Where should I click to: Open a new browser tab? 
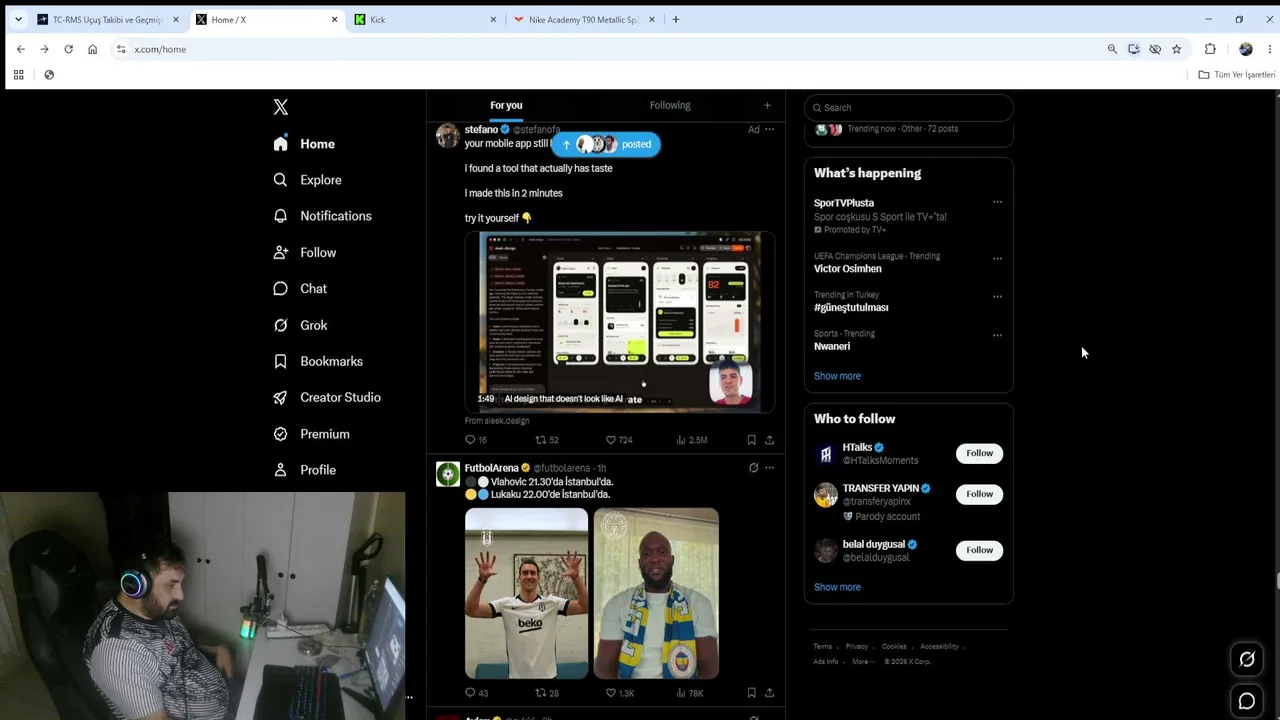(676, 19)
